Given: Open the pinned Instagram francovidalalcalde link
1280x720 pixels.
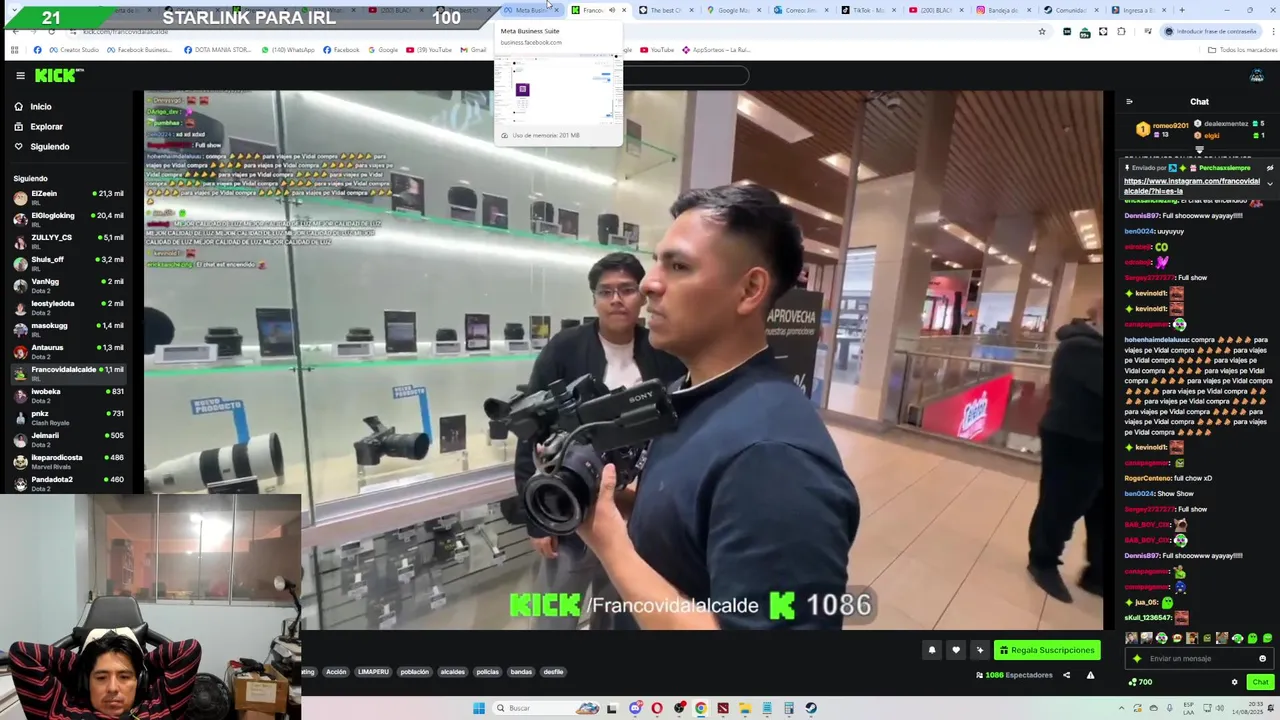Looking at the screenshot, I should 1191,186.
